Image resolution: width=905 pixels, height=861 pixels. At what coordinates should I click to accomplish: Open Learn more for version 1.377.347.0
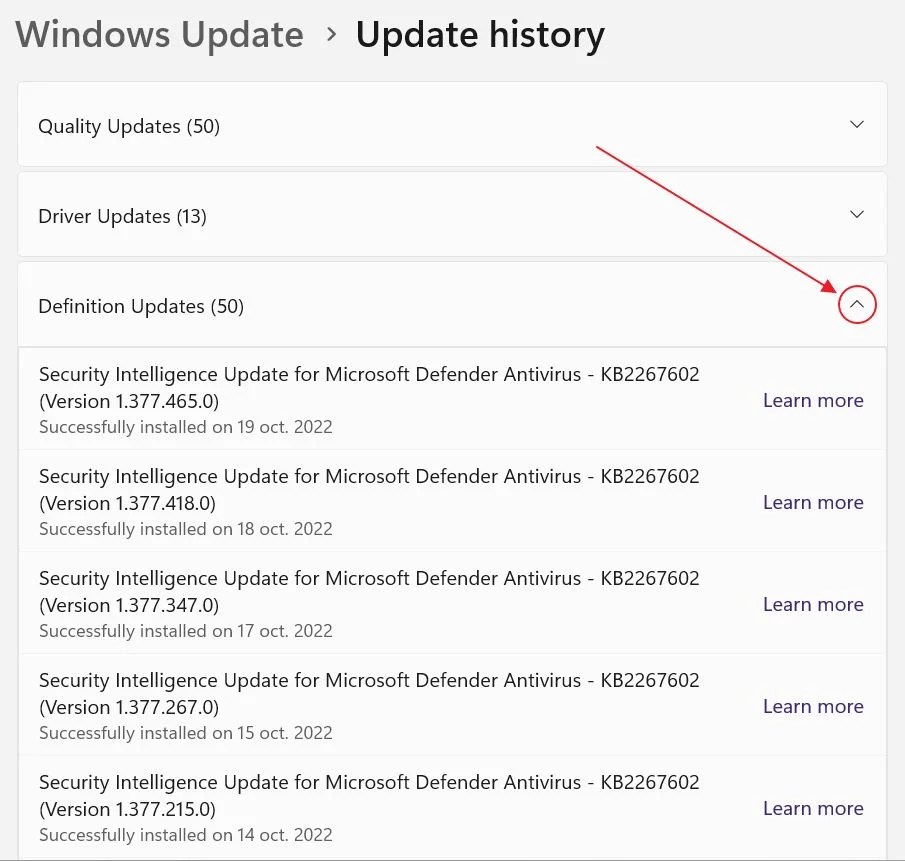[x=813, y=605]
